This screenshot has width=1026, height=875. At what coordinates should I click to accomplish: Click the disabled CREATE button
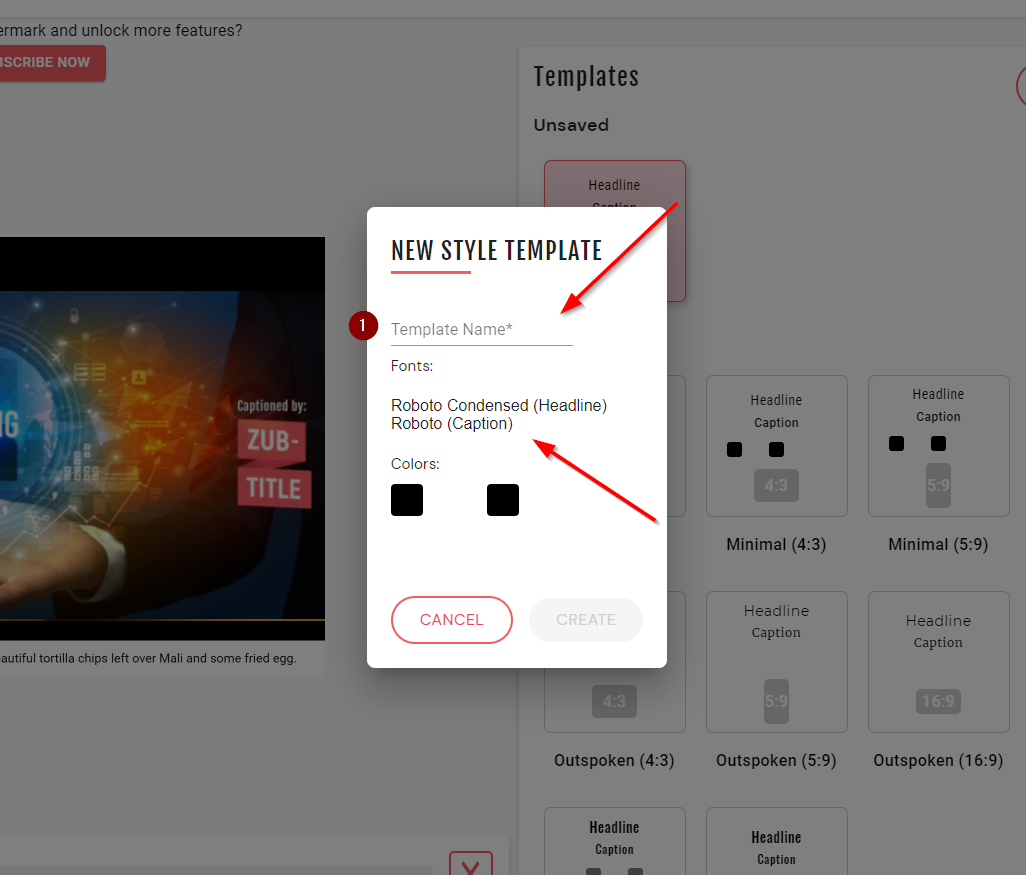(x=586, y=620)
